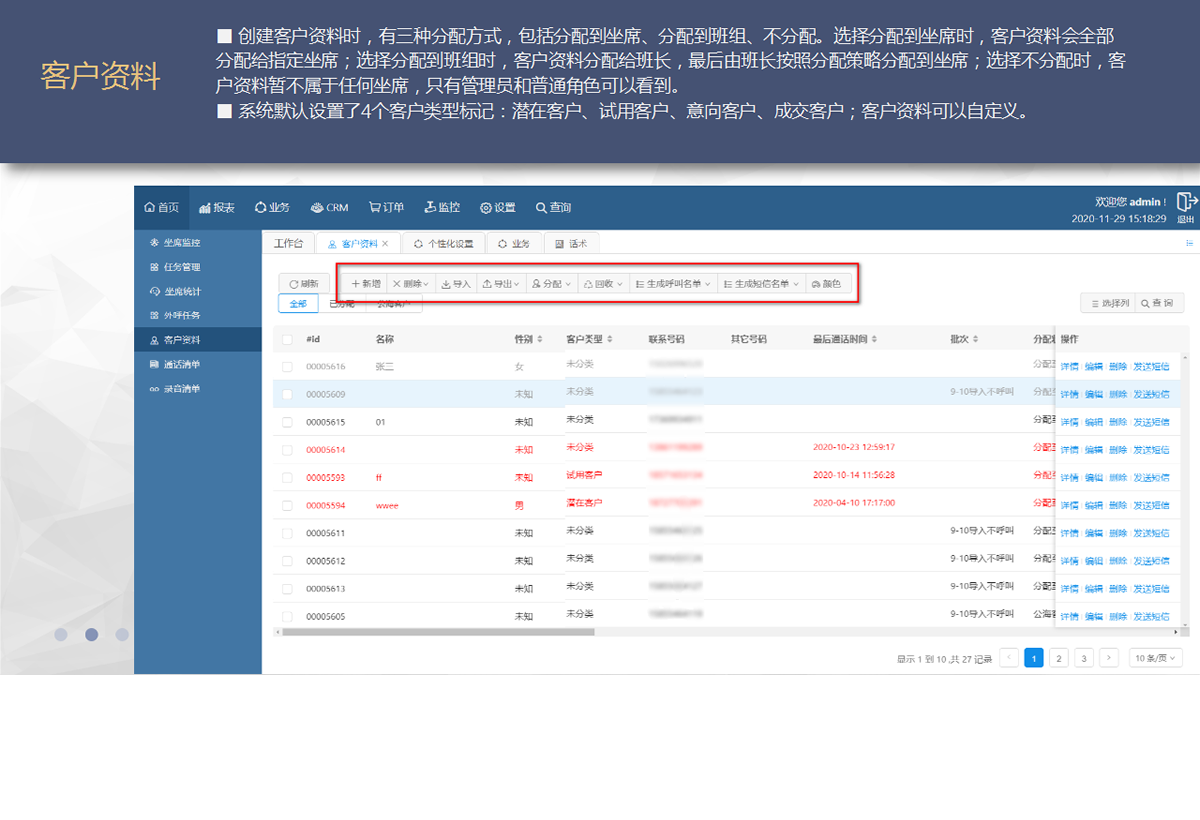Image resolution: width=1200 pixels, height=820 pixels.
Task: Click the horizontal scrollbar under the table
Action: 438,632
